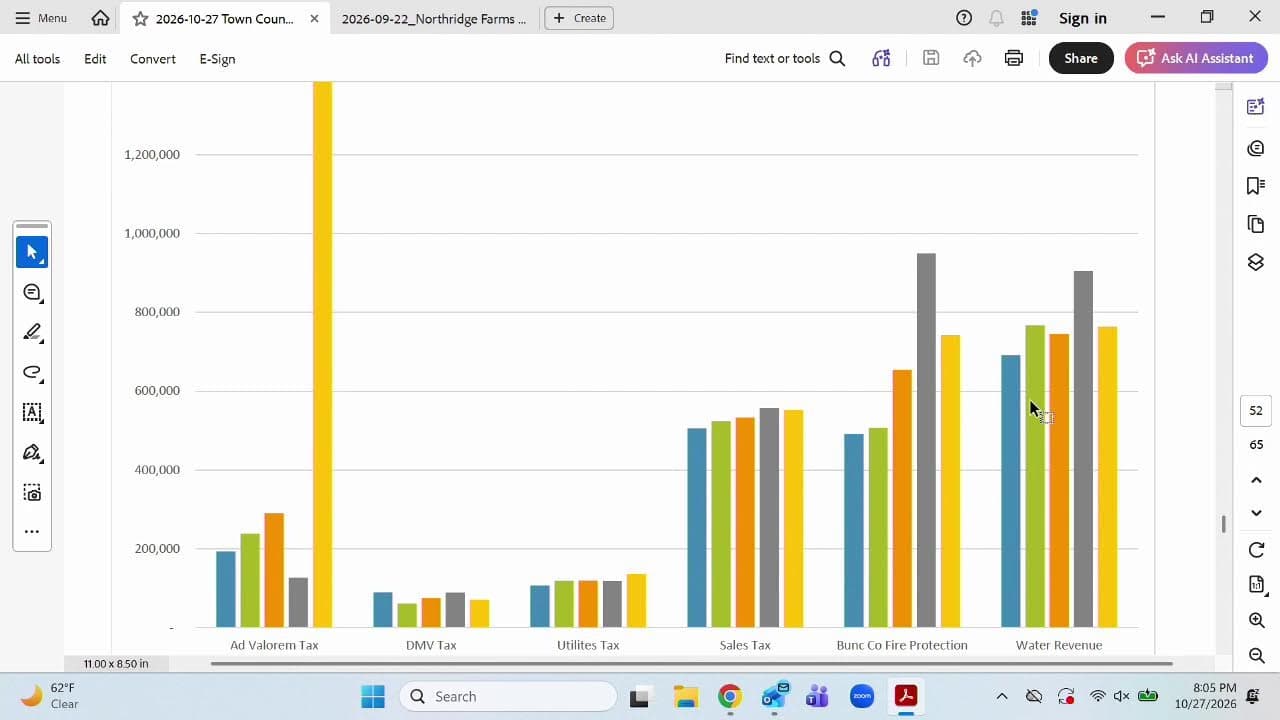Activate the add text box tool
The image size is (1280, 720).
(32, 412)
